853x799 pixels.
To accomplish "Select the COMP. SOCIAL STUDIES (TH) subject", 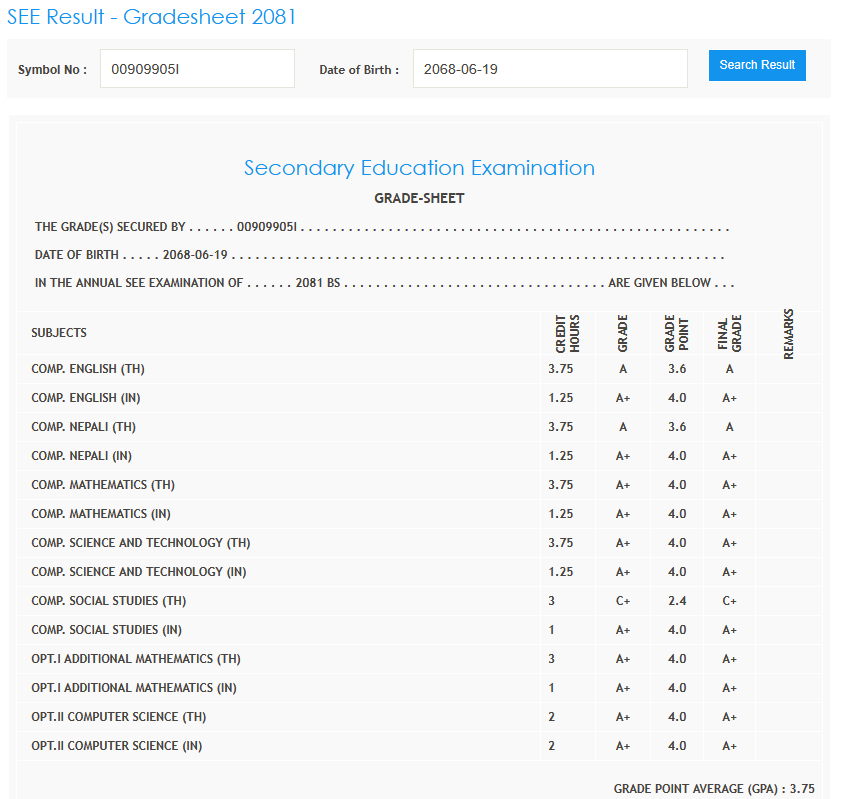I will (x=109, y=601).
